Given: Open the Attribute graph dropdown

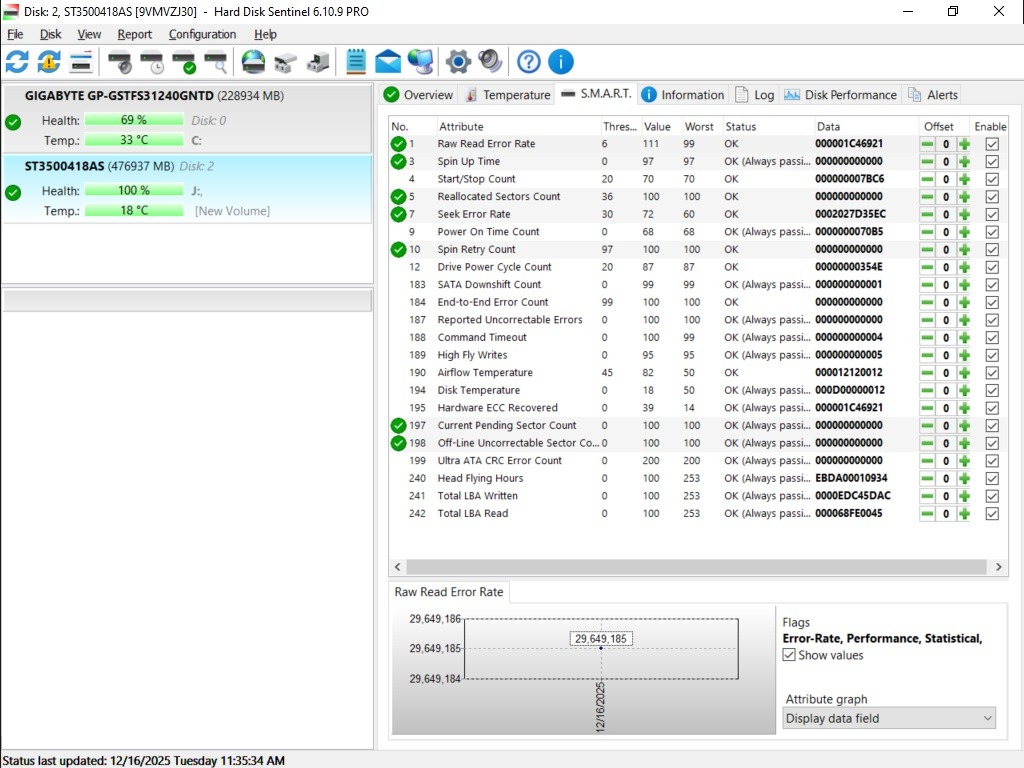Looking at the screenshot, I should (x=889, y=718).
